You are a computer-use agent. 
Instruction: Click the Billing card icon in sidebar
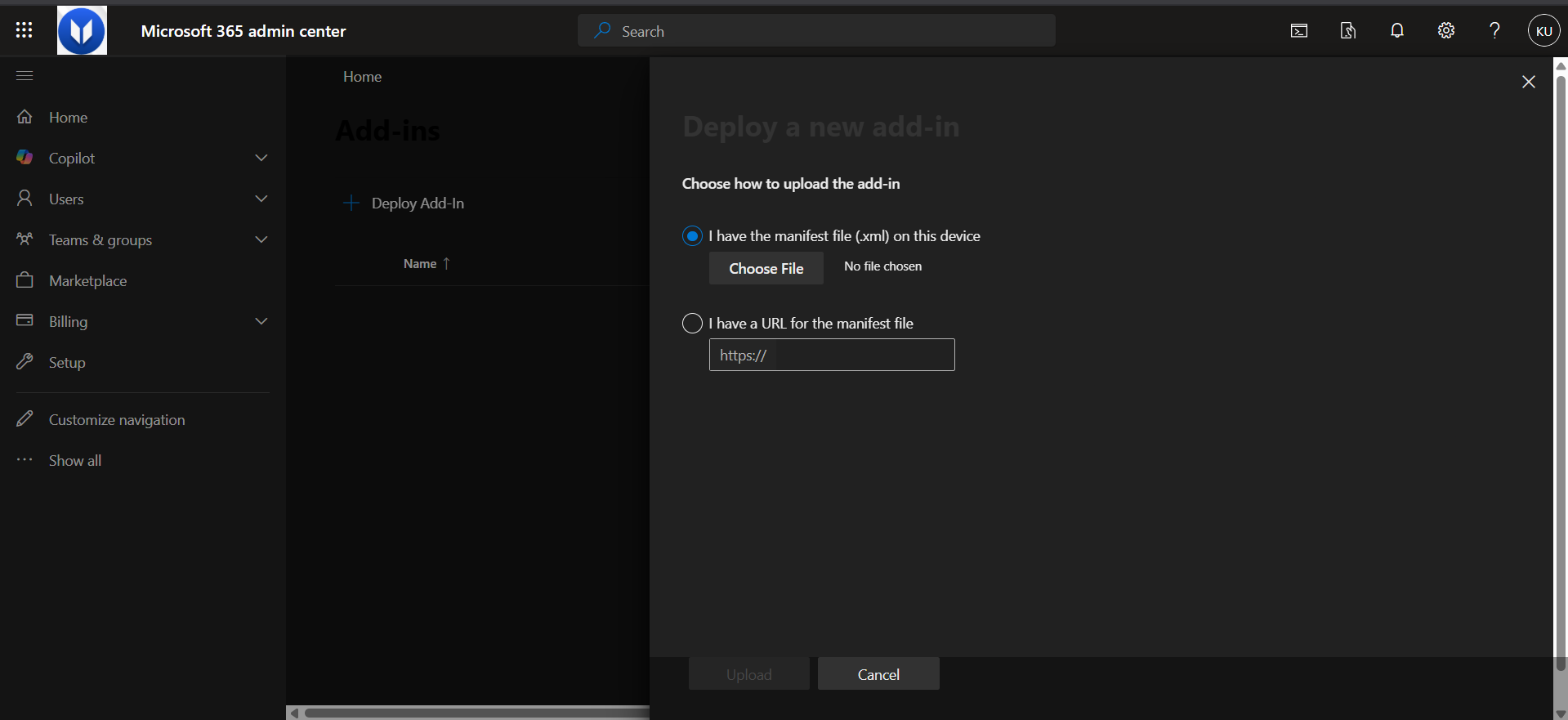[x=25, y=320]
